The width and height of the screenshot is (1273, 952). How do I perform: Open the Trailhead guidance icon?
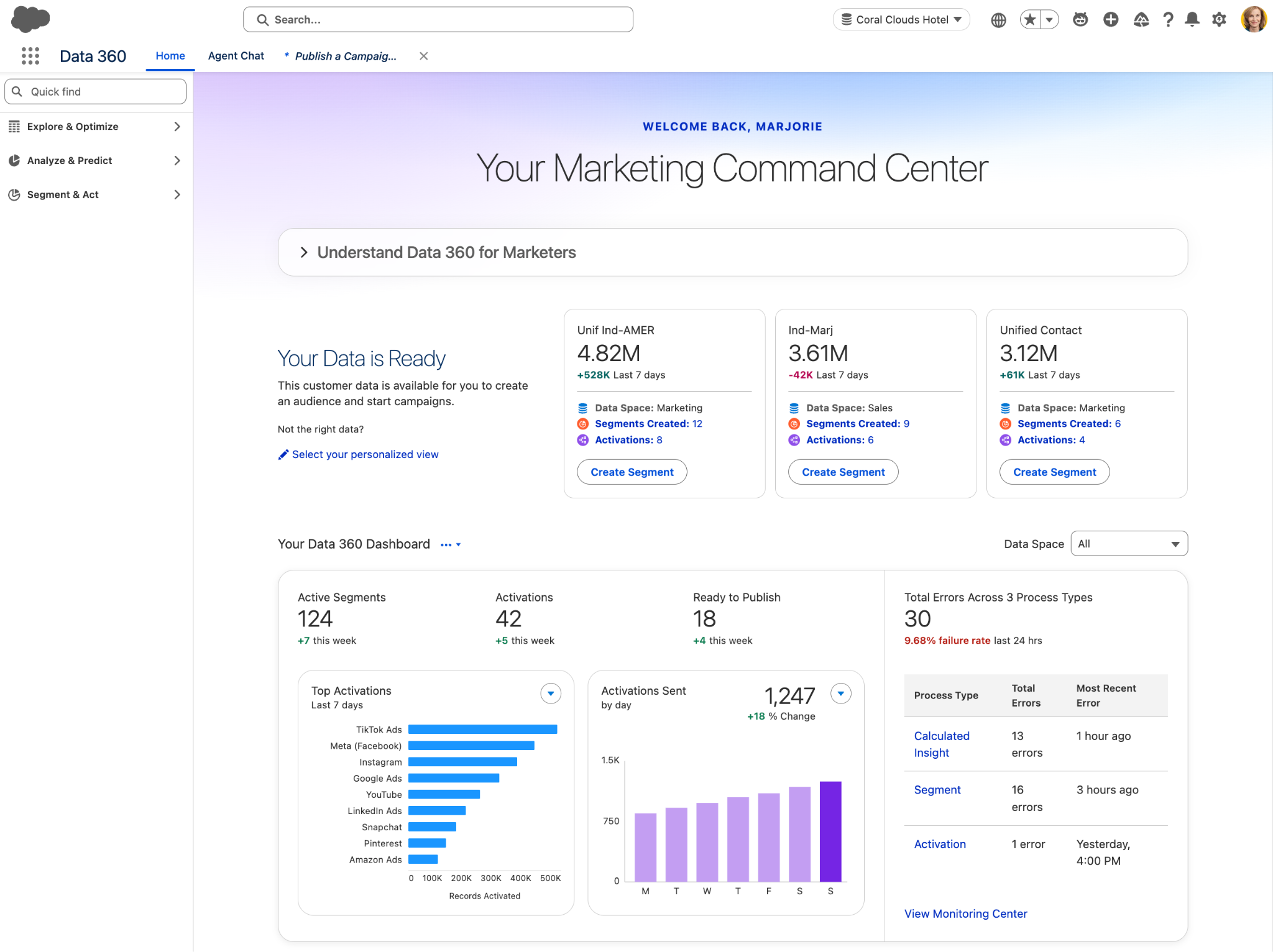tap(1141, 20)
